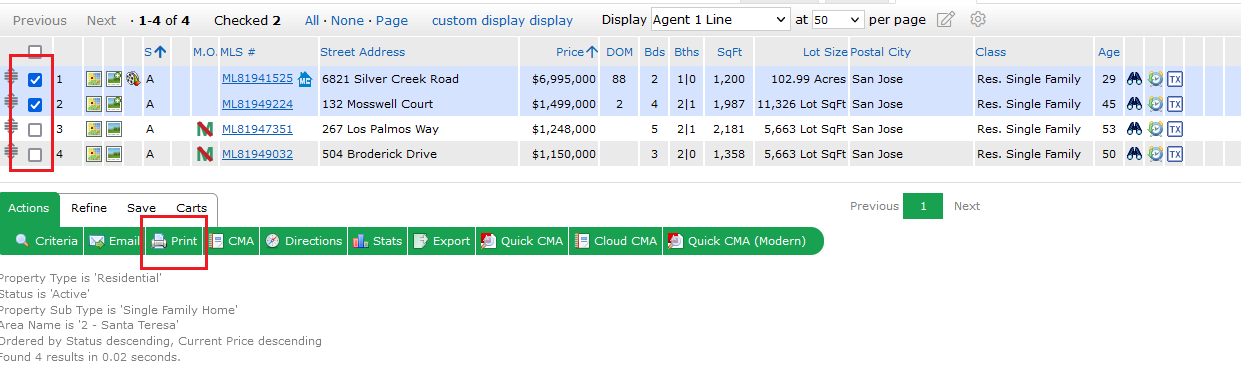The height and width of the screenshot is (366, 1241).
Task: Click the Email action button
Action: [115, 241]
